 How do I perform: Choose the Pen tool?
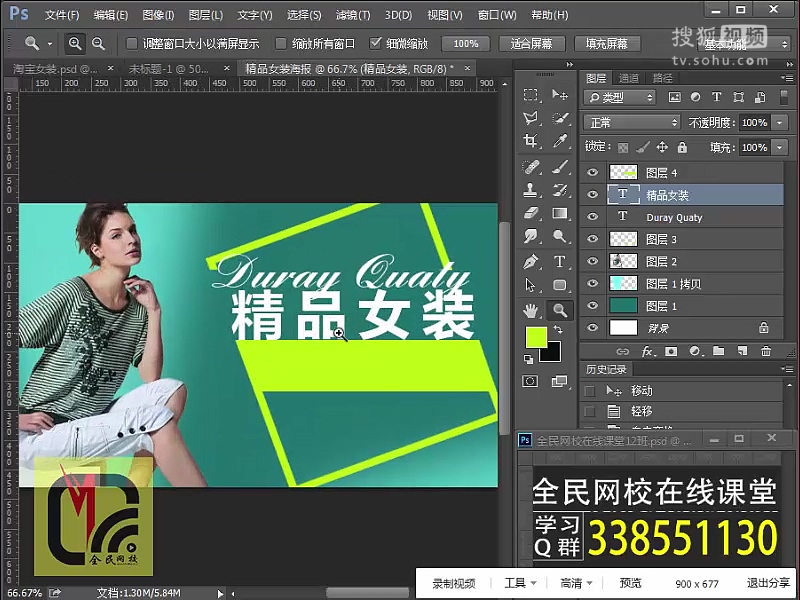(531, 261)
